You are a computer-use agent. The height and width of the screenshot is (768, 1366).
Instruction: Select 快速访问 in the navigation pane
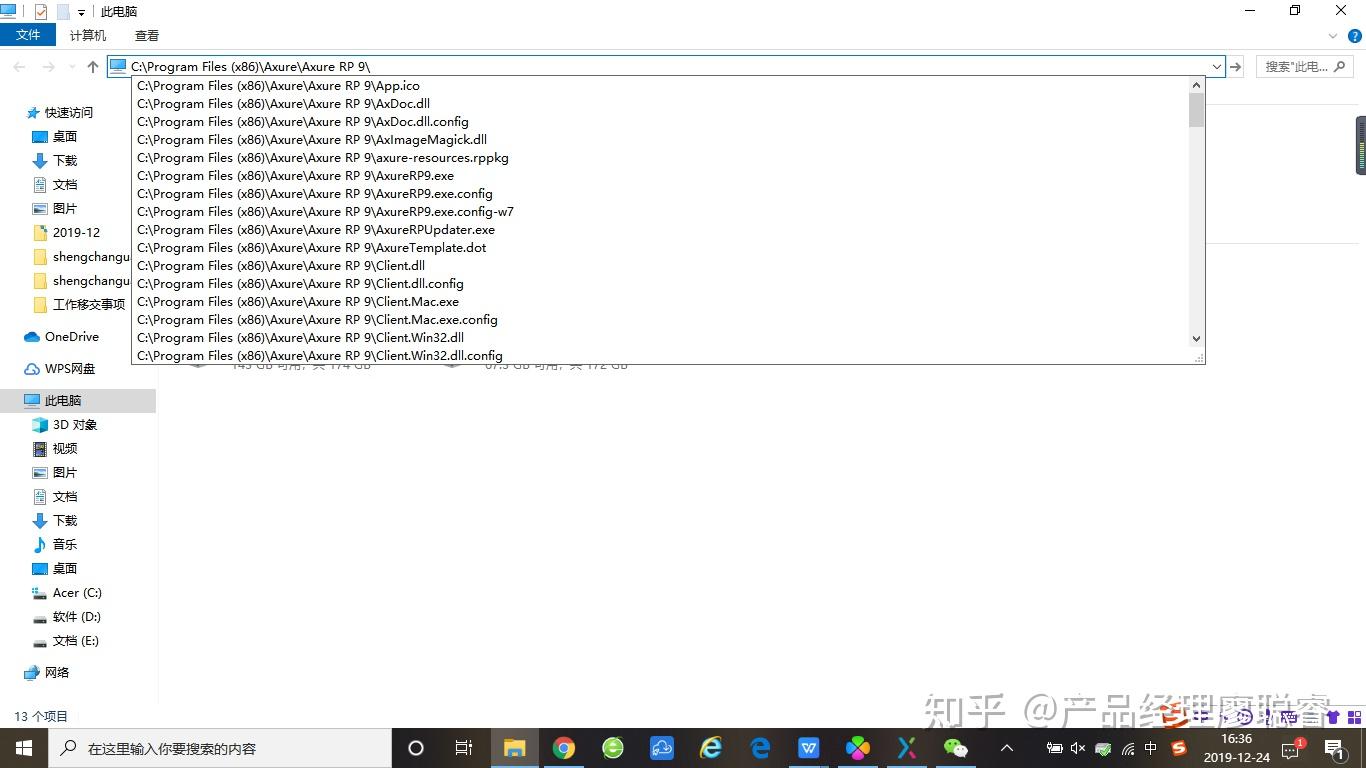pos(68,113)
